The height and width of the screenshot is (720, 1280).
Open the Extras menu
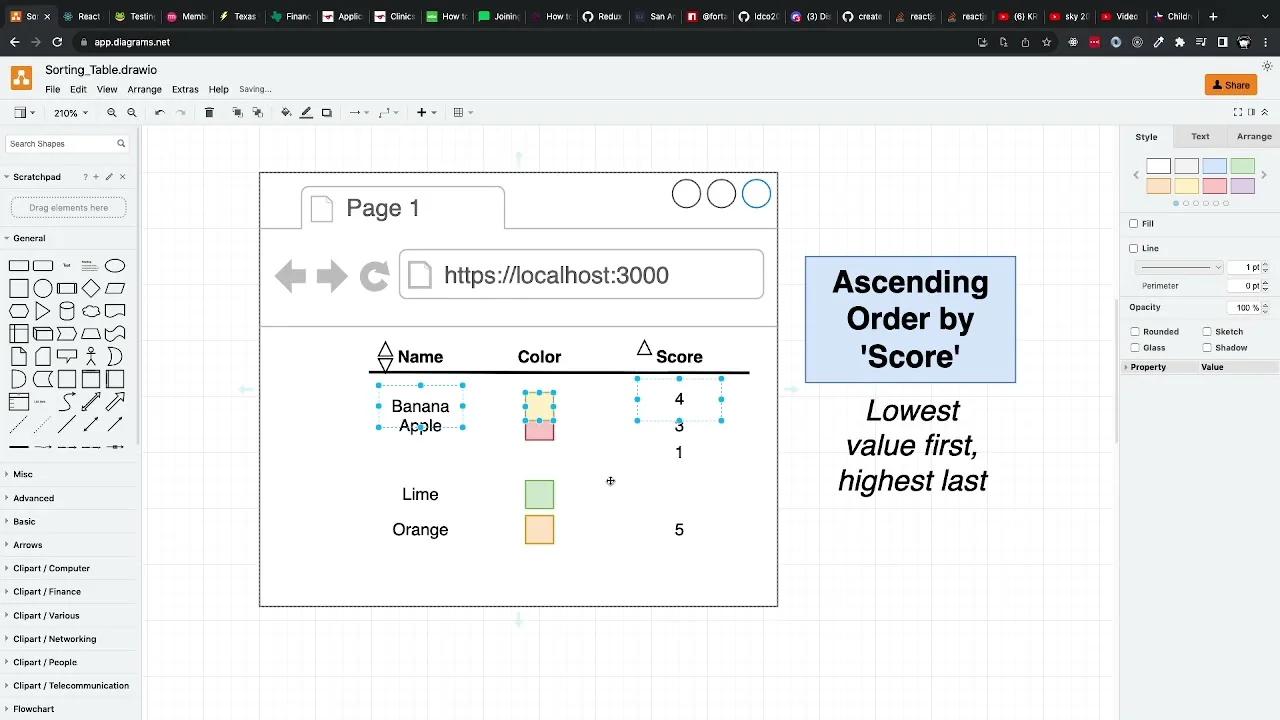pos(185,89)
